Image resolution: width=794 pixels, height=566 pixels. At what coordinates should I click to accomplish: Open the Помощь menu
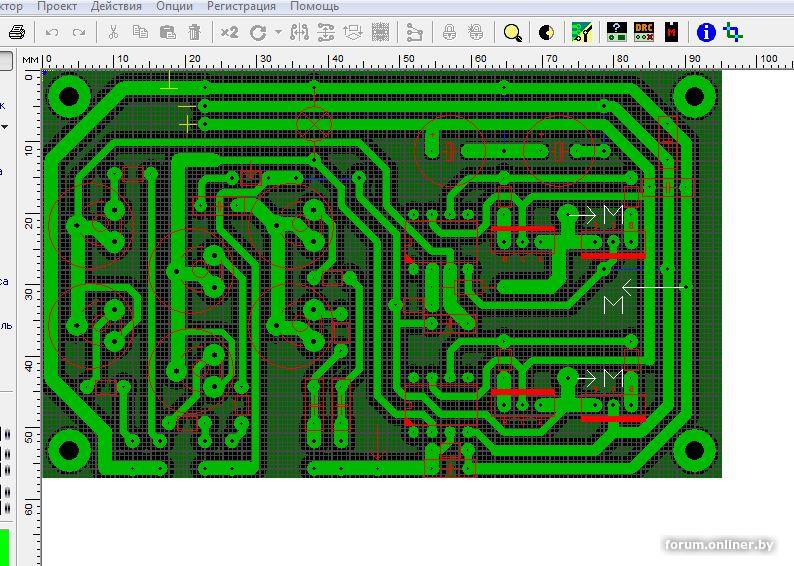[x=314, y=7]
